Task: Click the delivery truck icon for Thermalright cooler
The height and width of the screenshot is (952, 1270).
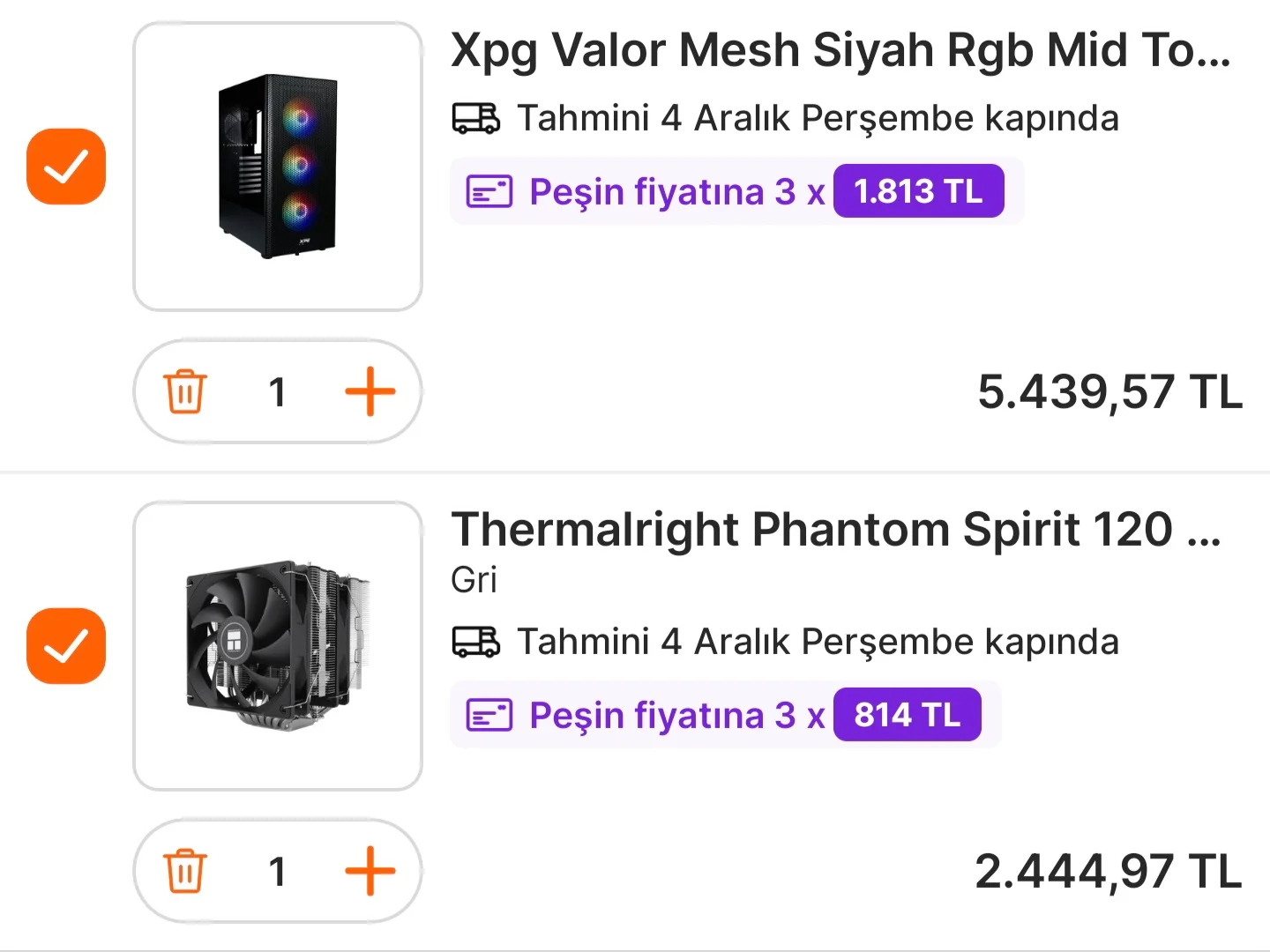Action: pyautogui.click(x=476, y=642)
